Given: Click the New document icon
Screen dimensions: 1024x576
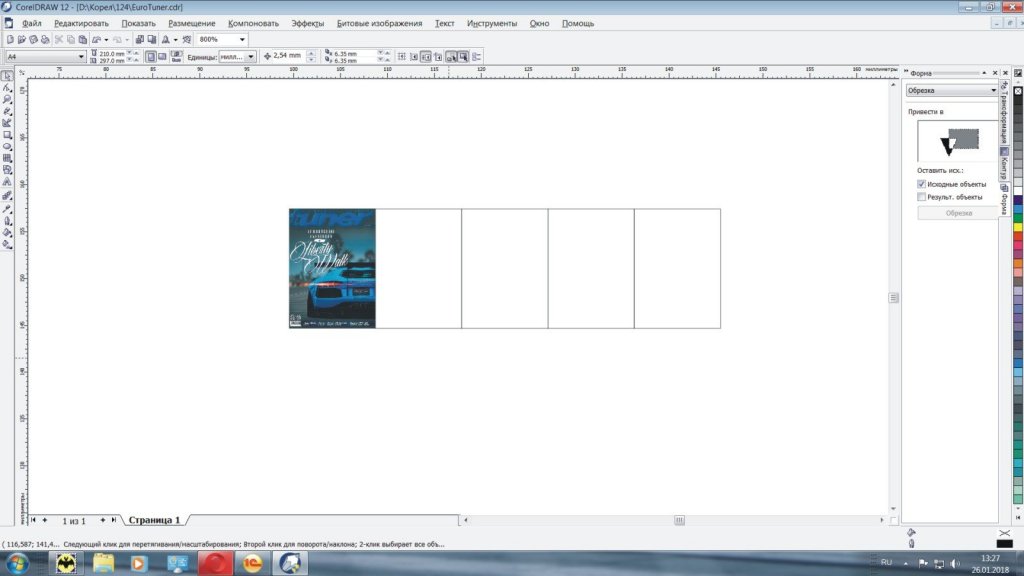Looking at the screenshot, I should [x=9, y=39].
